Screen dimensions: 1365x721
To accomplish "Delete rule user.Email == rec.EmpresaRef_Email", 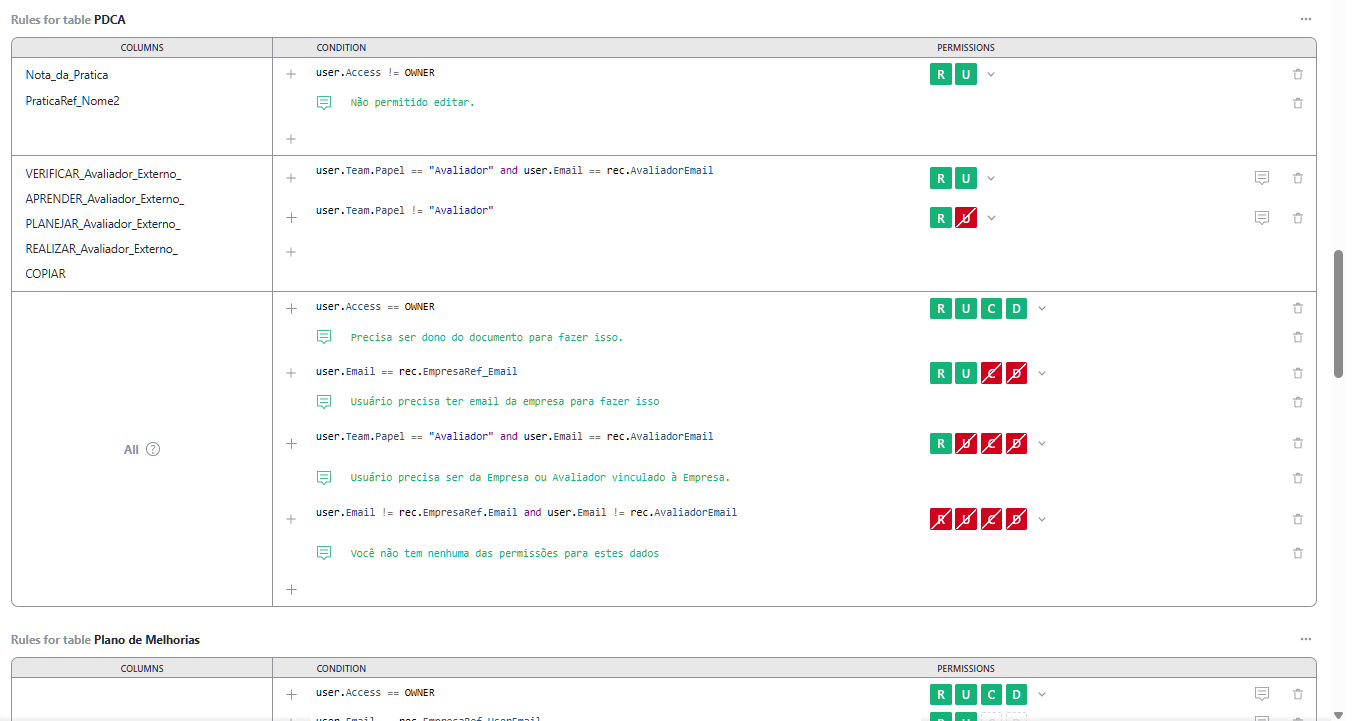I will coord(1297,373).
